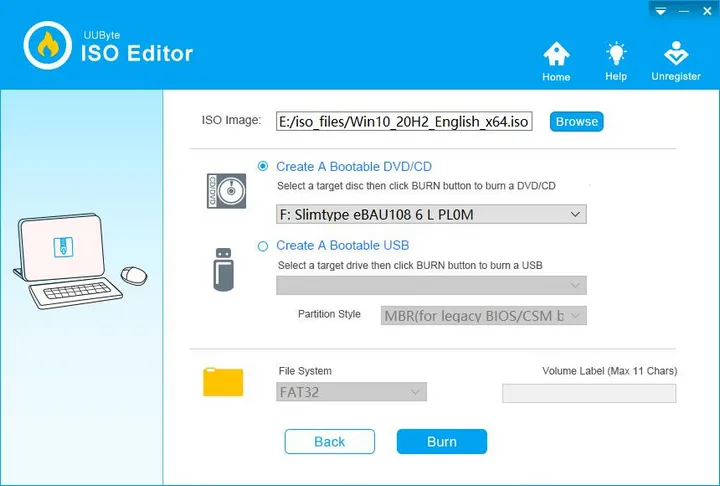Click the UUByte flame logo
This screenshot has height=486, width=720.
48,45
